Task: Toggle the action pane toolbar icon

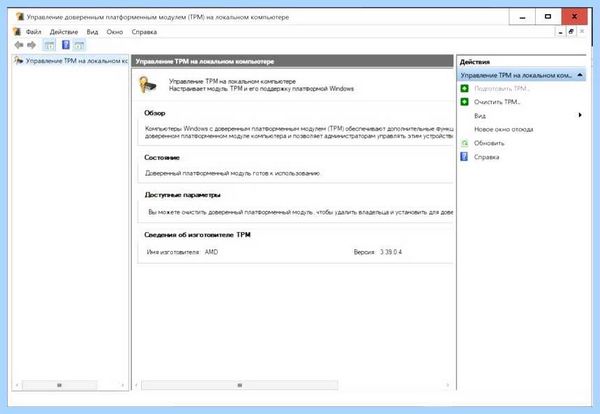Action: pos(79,45)
